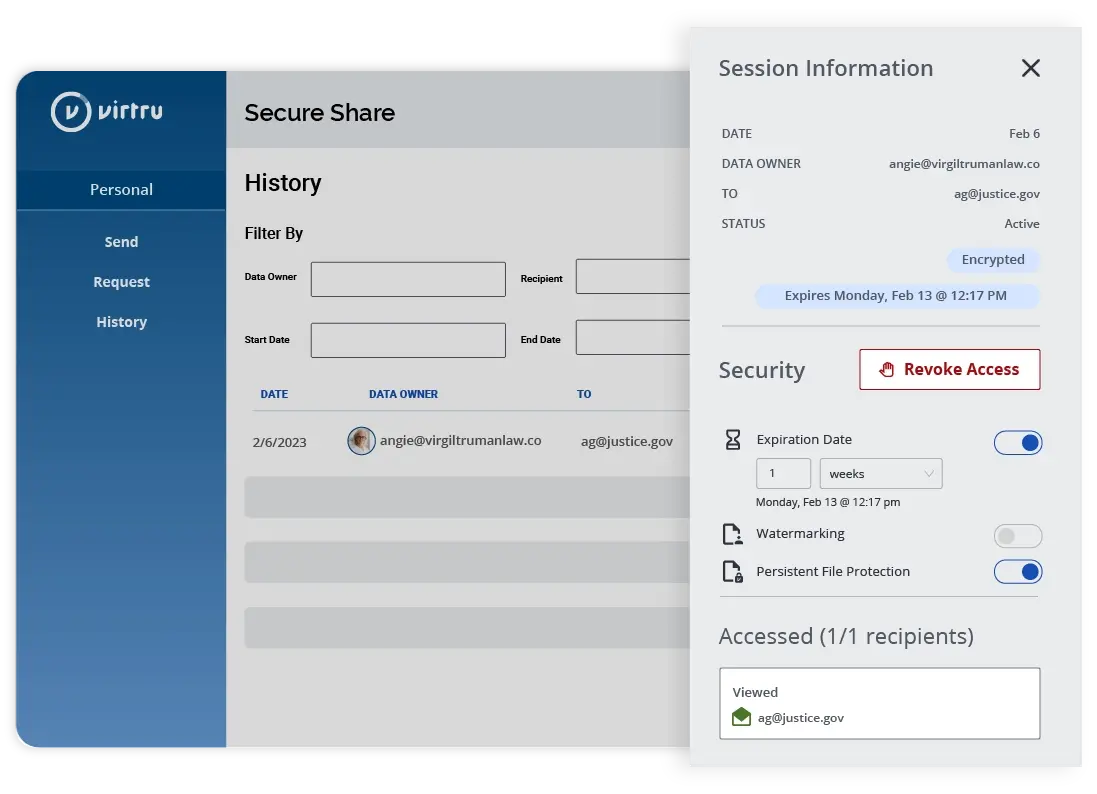Screen dimensions: 1097x794
Task: Open the Request tab in sidebar
Action: pyautogui.click(x=121, y=281)
